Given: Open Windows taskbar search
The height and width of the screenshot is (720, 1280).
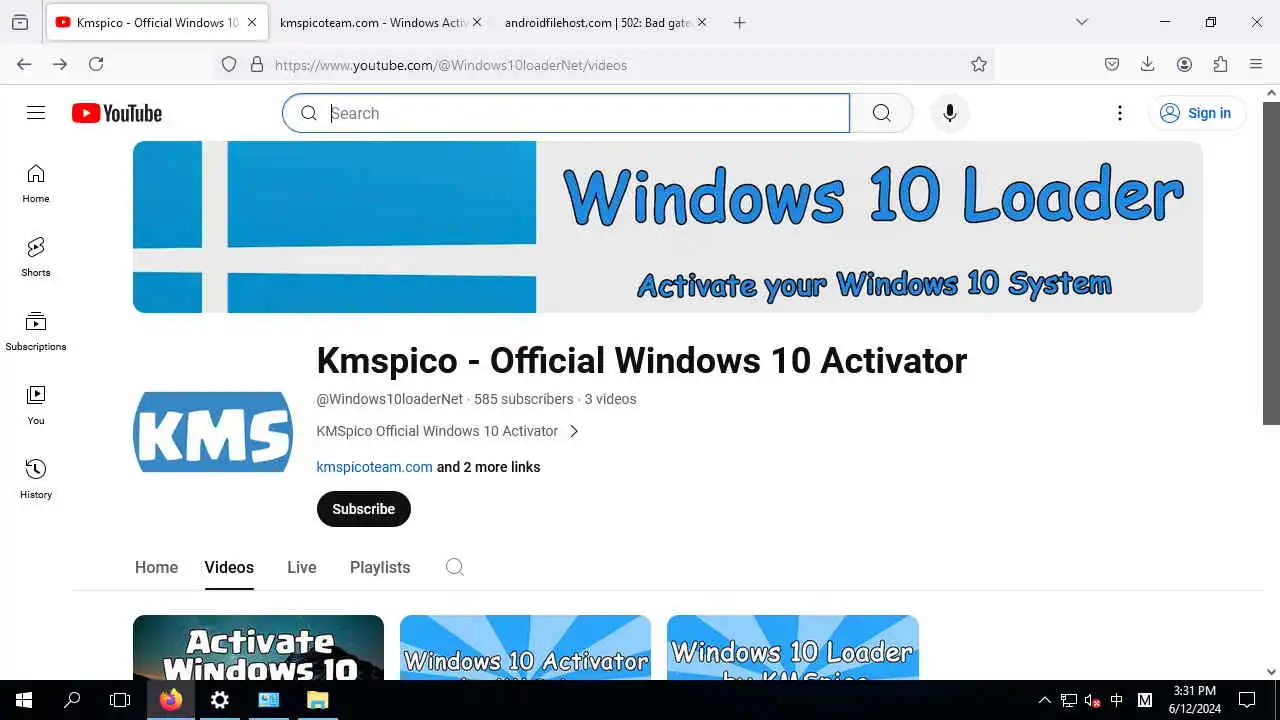Looking at the screenshot, I should (x=72, y=700).
